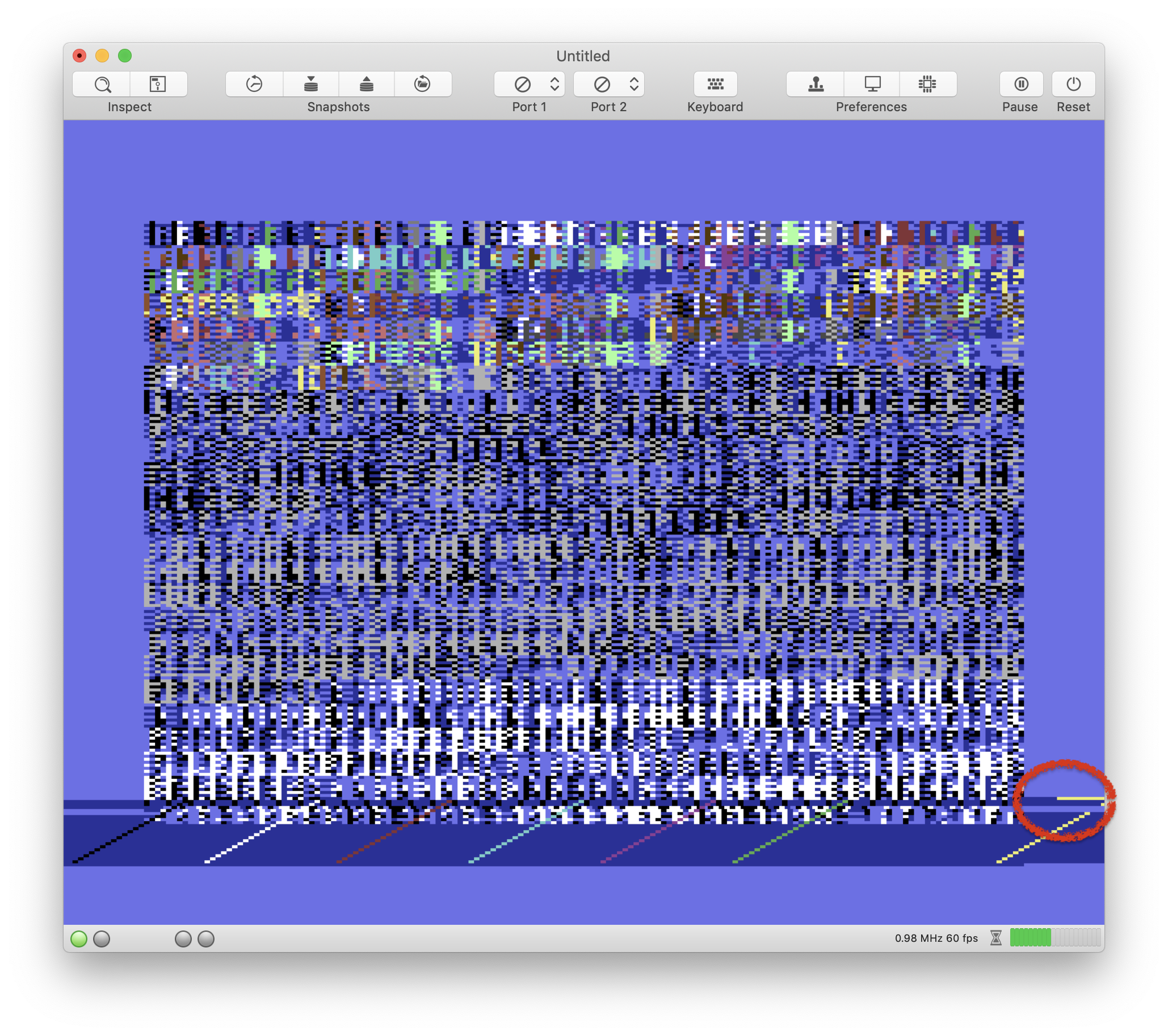Click the 'Untitled' window title

click(x=583, y=56)
